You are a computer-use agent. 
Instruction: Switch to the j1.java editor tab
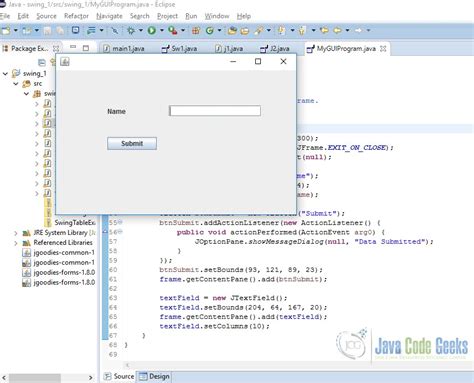[x=229, y=49]
